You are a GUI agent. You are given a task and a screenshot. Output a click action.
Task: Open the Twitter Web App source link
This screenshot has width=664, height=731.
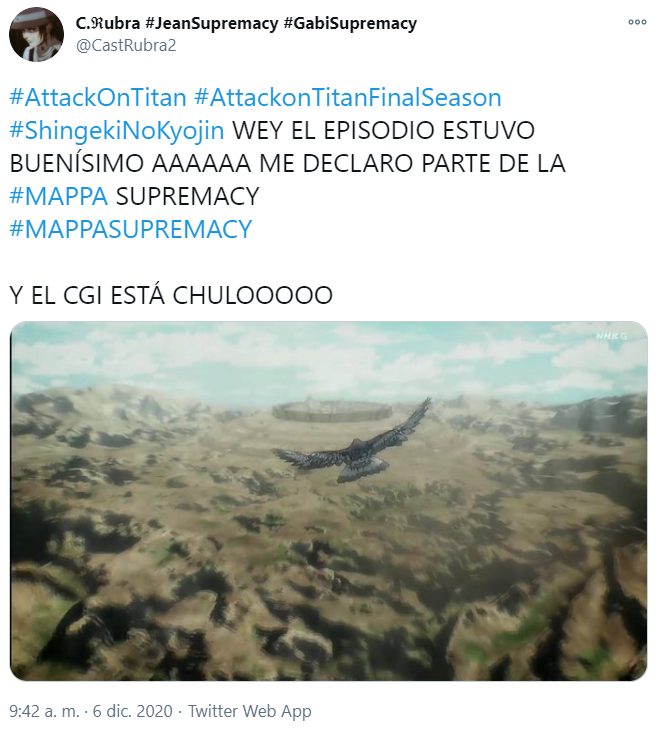[249, 711]
